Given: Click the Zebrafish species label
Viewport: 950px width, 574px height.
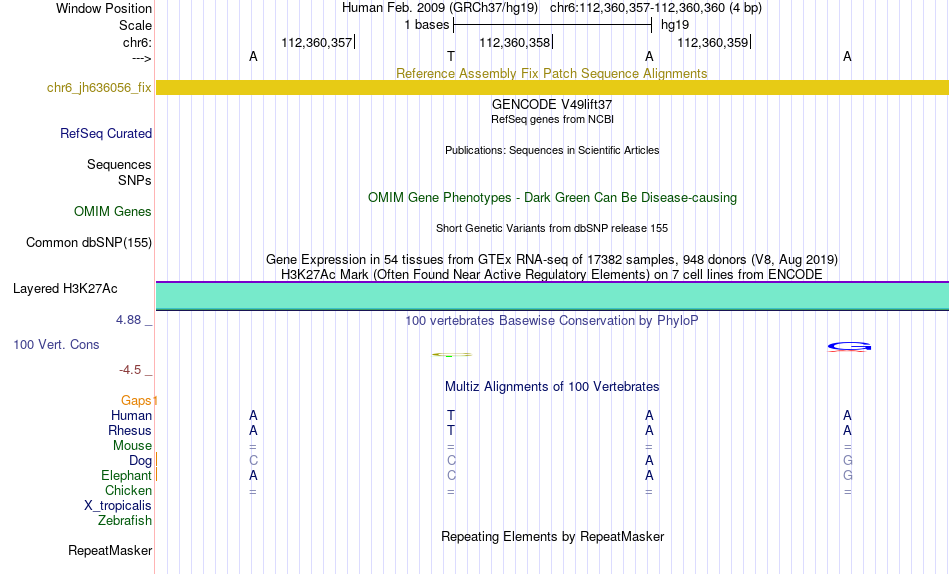Looking at the screenshot, I should point(125,521).
